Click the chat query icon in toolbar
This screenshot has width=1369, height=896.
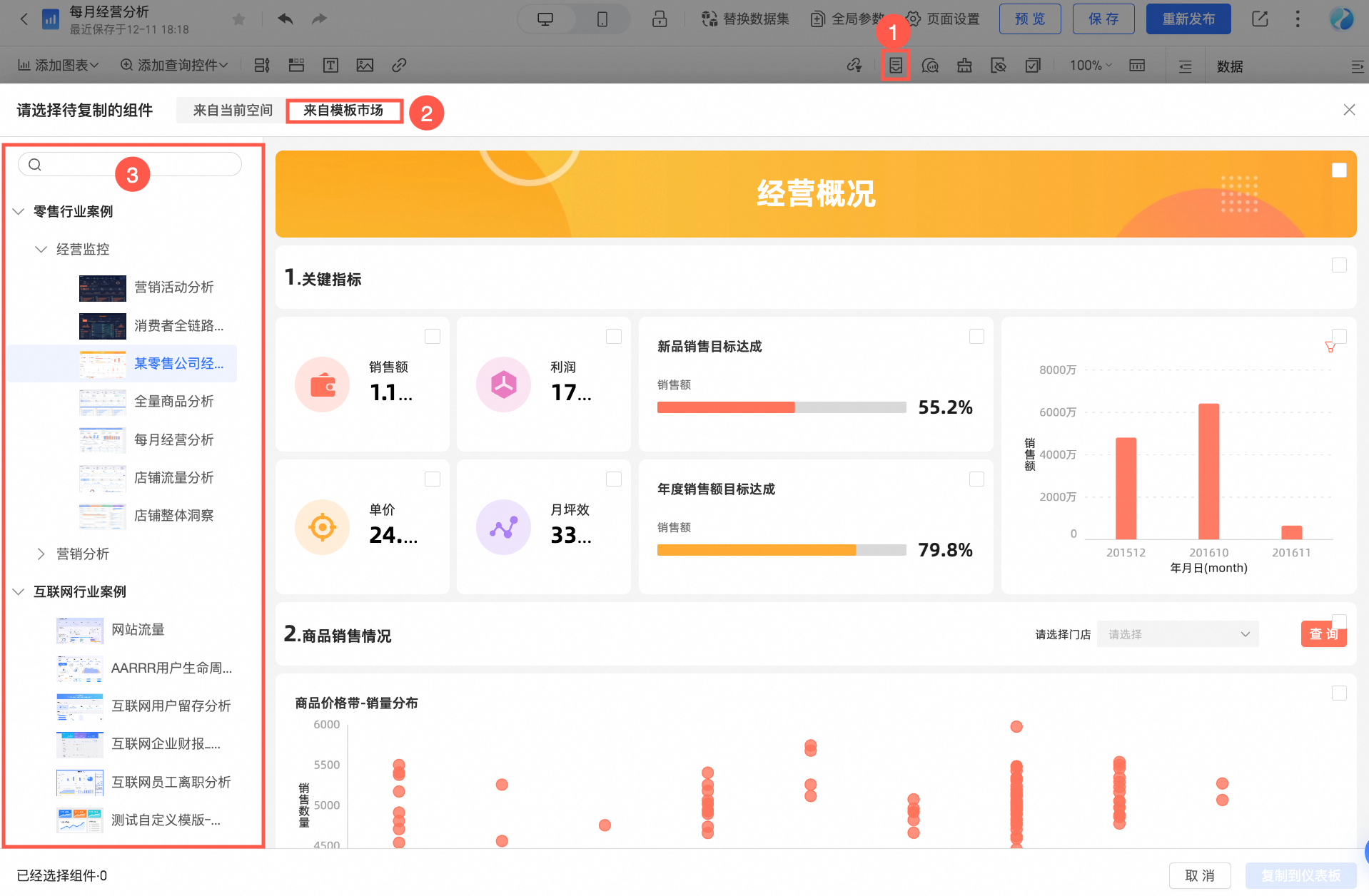pos(930,66)
